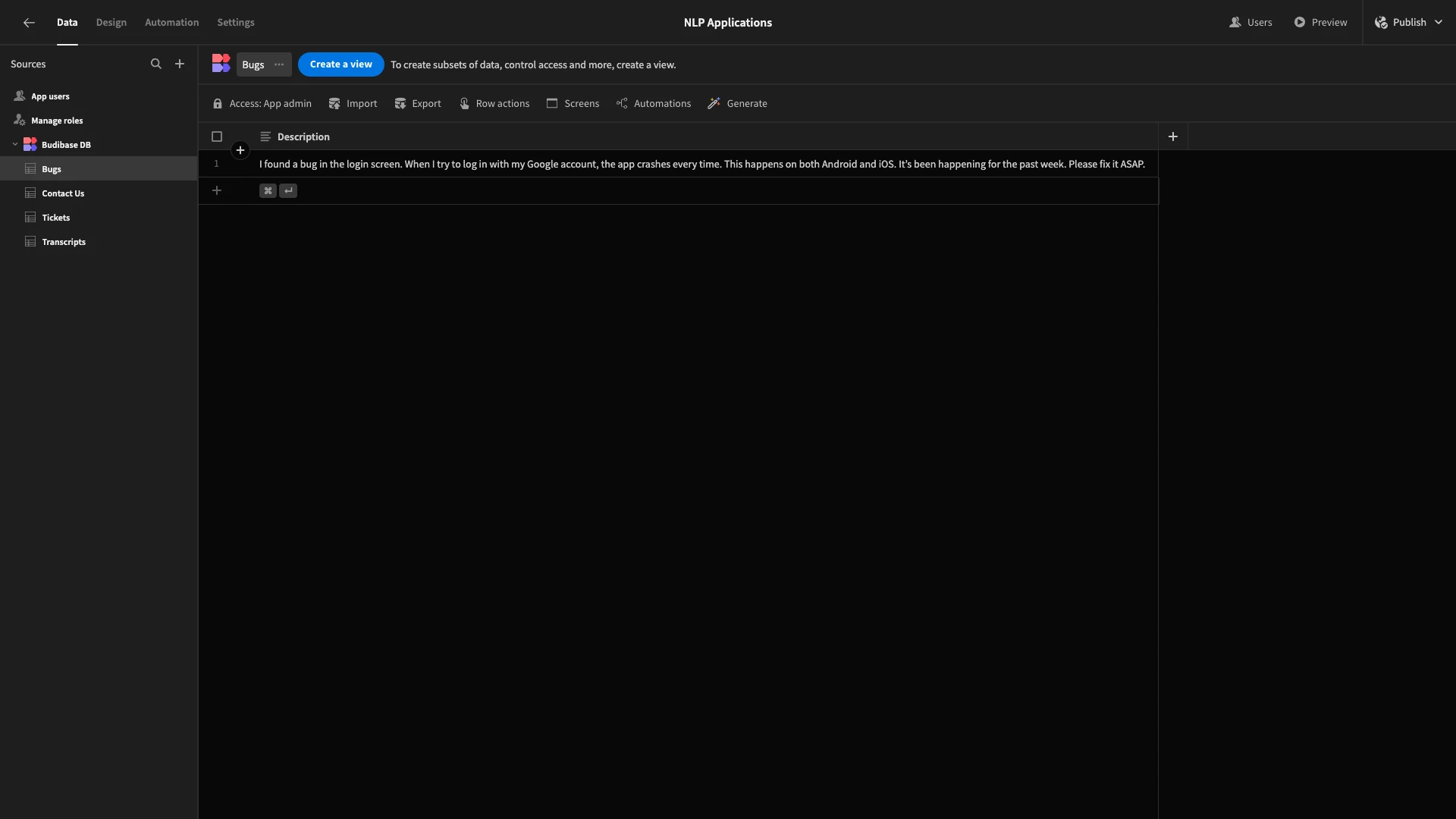Click the Create a view button
The image size is (1456, 819).
tap(340, 64)
